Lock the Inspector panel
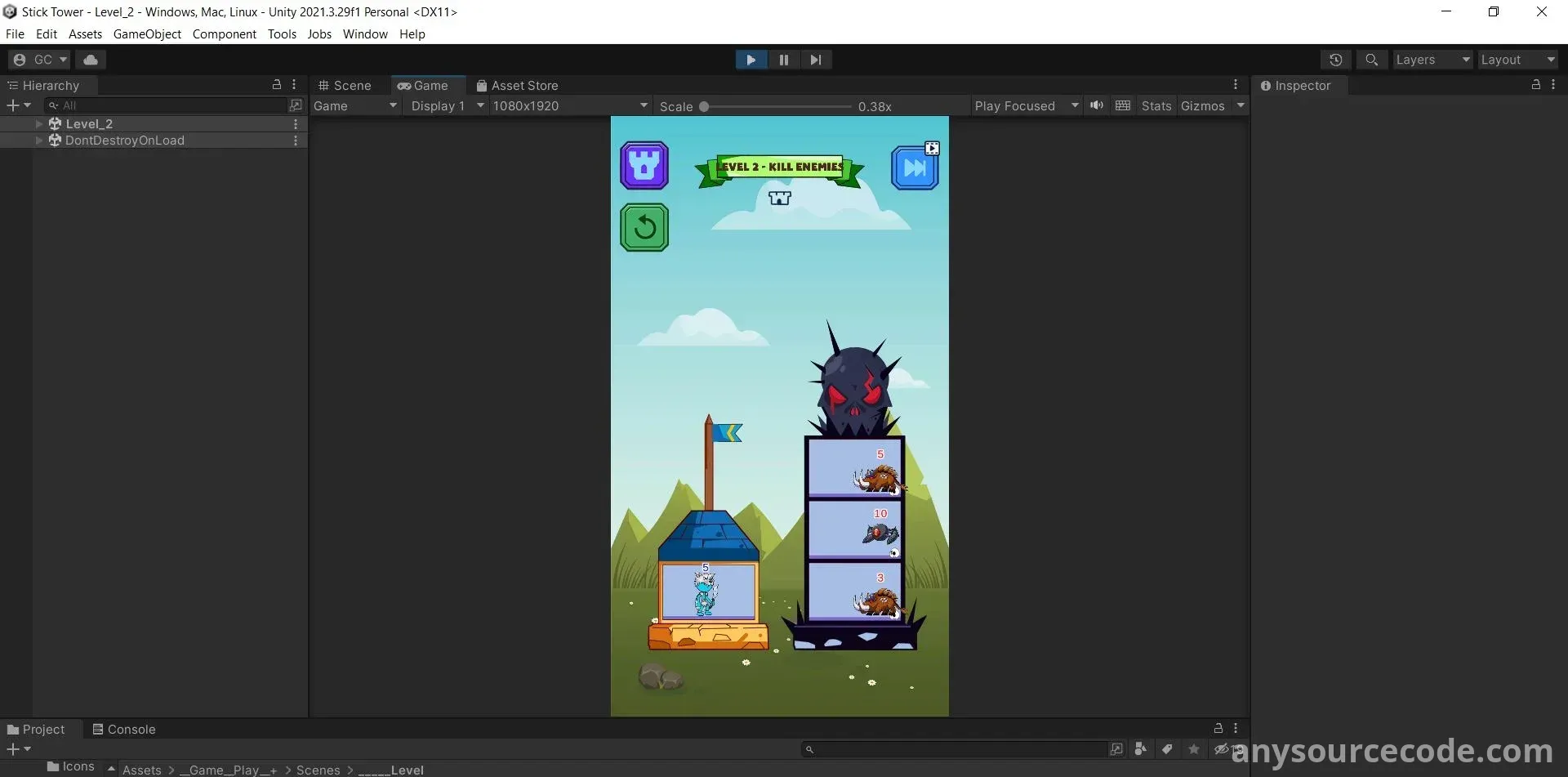The width and height of the screenshot is (1568, 777). [1535, 85]
